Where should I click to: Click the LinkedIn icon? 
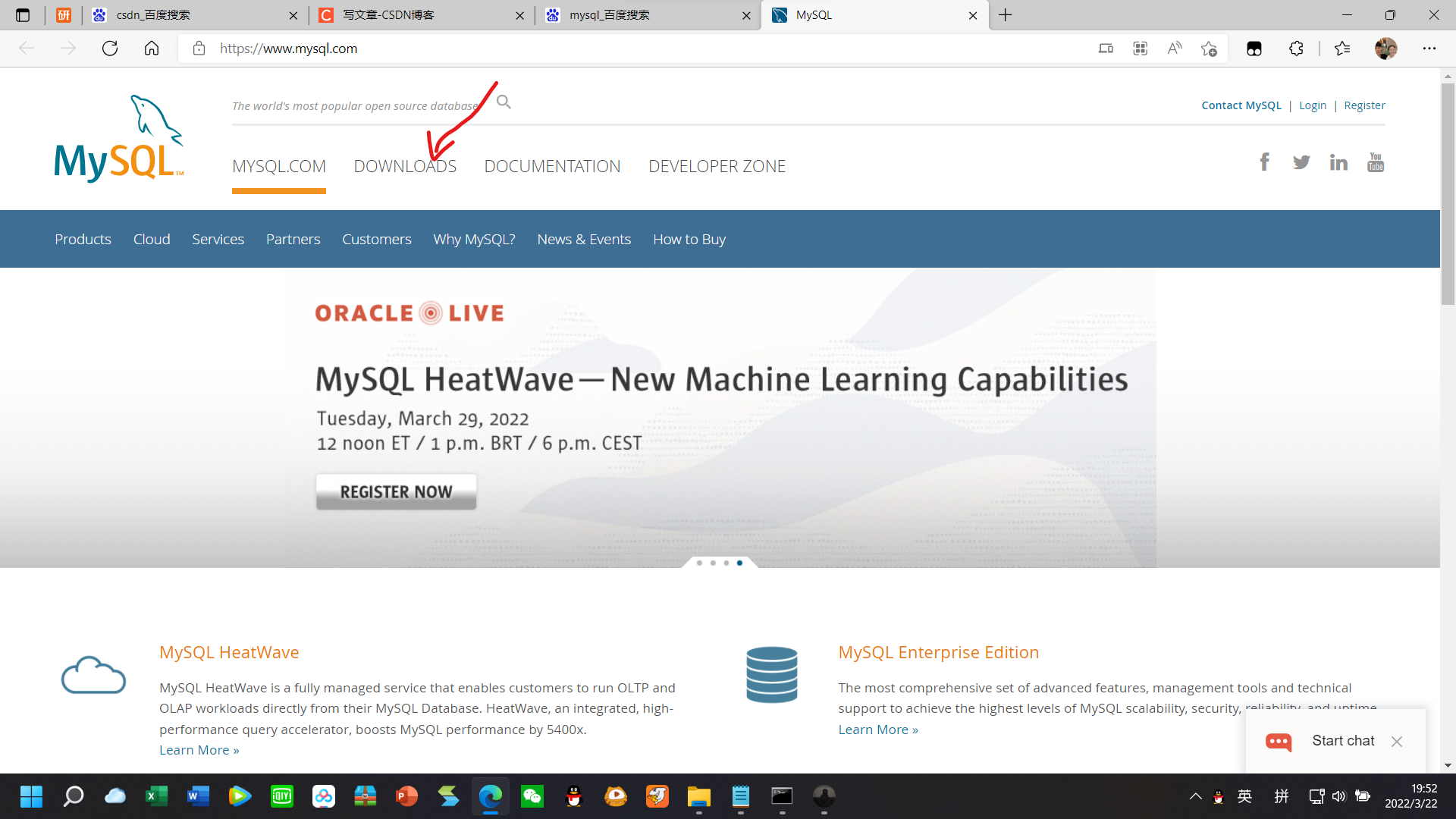point(1338,162)
